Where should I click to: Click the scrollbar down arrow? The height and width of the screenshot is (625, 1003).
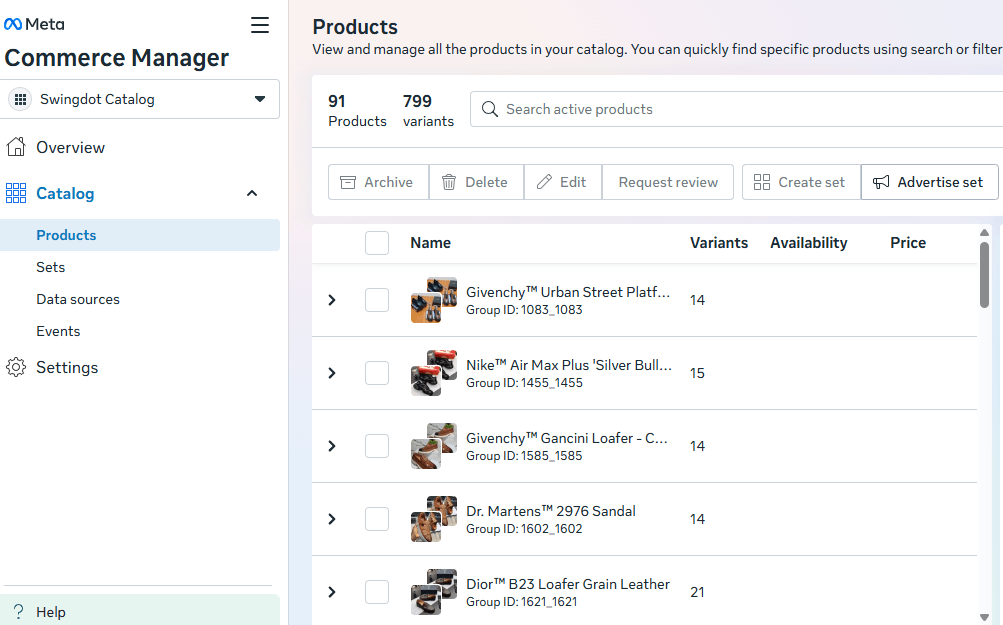pyautogui.click(x=984, y=617)
